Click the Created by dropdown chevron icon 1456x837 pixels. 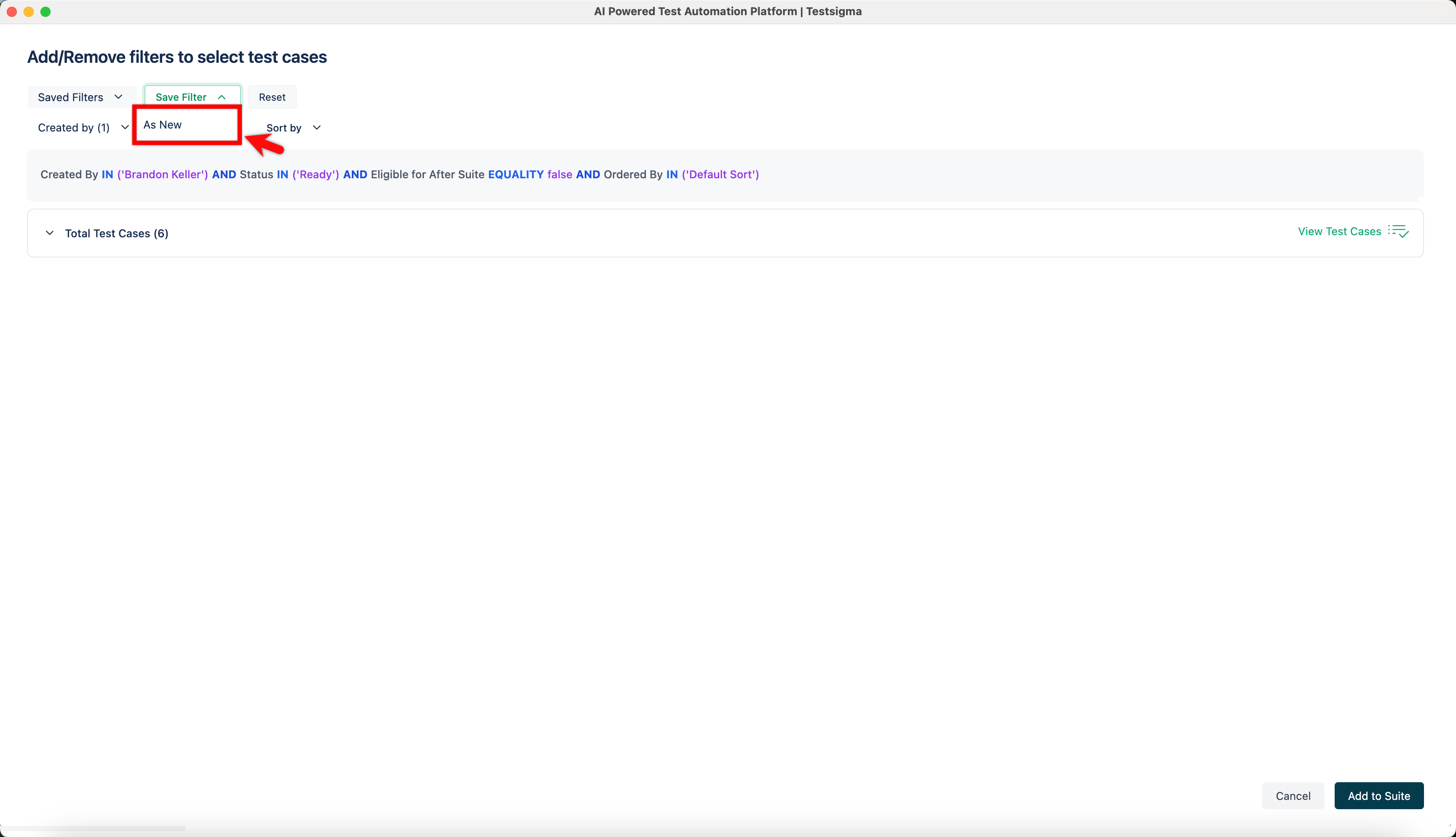click(125, 127)
